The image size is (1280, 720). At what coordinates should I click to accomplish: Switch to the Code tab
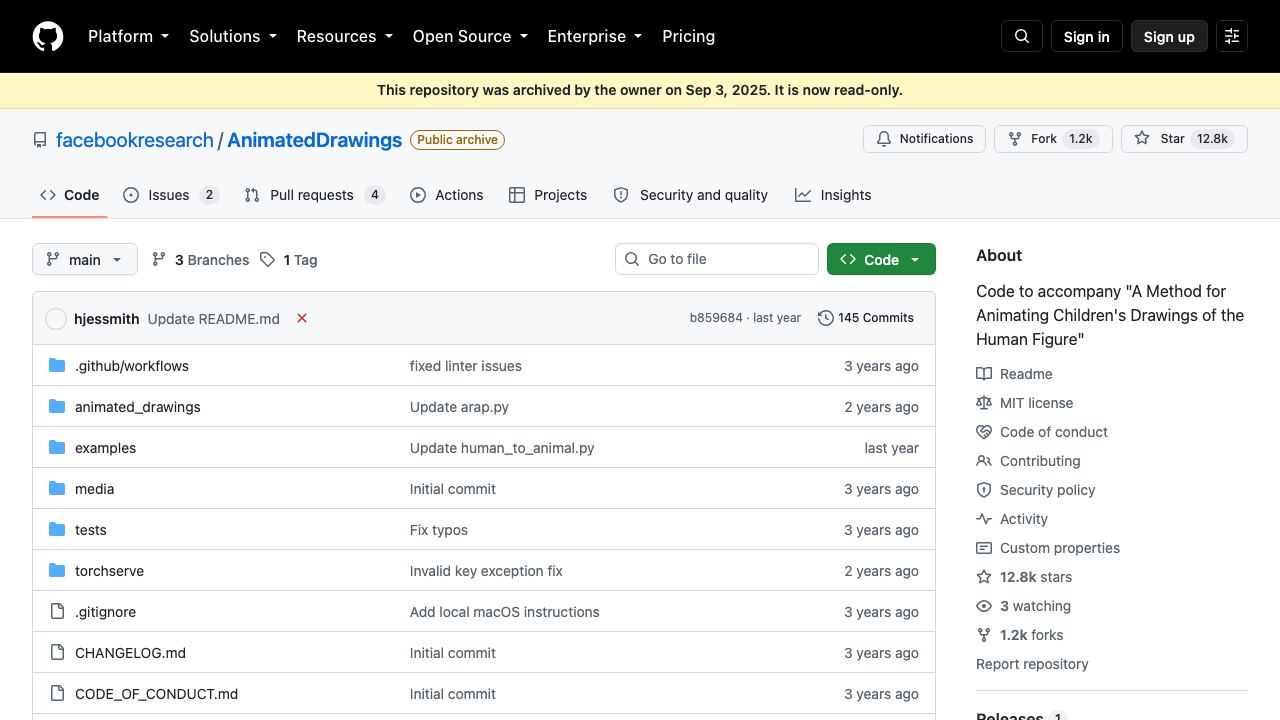pyautogui.click(x=70, y=195)
